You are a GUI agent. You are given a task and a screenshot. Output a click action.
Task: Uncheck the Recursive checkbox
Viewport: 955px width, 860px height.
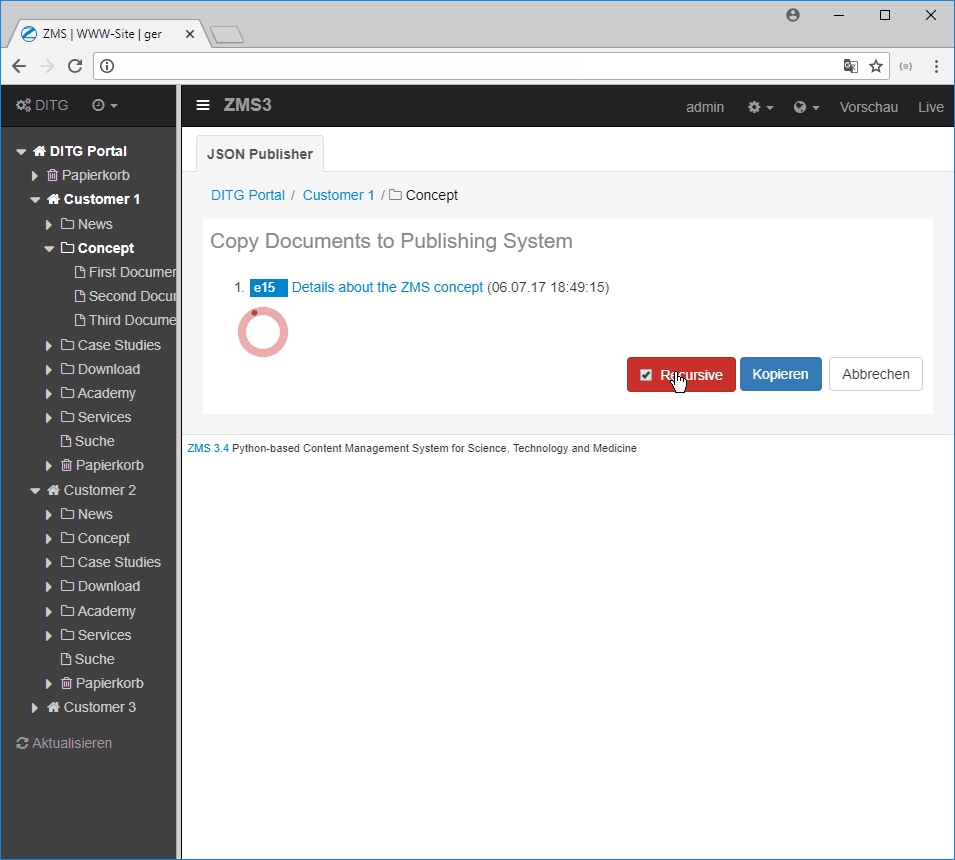pyautogui.click(x=646, y=375)
